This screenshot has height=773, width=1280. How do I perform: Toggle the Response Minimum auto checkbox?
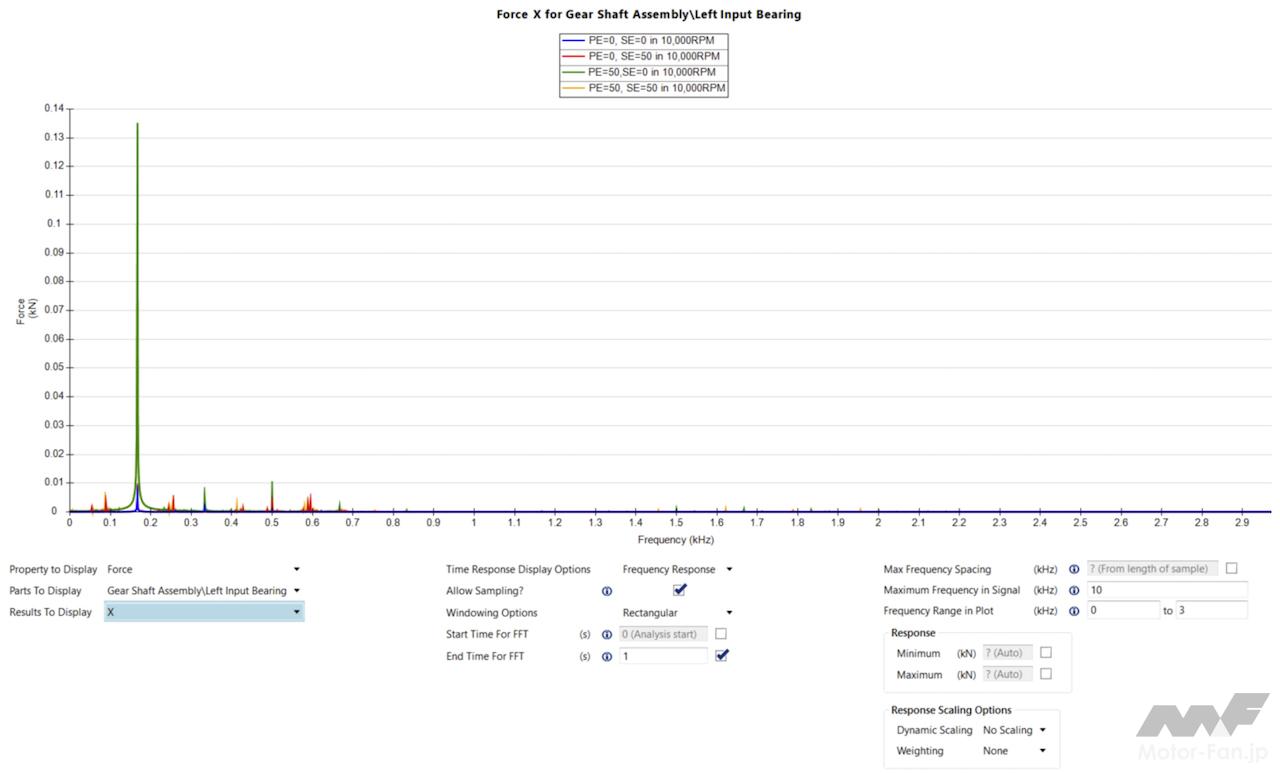tap(1046, 653)
